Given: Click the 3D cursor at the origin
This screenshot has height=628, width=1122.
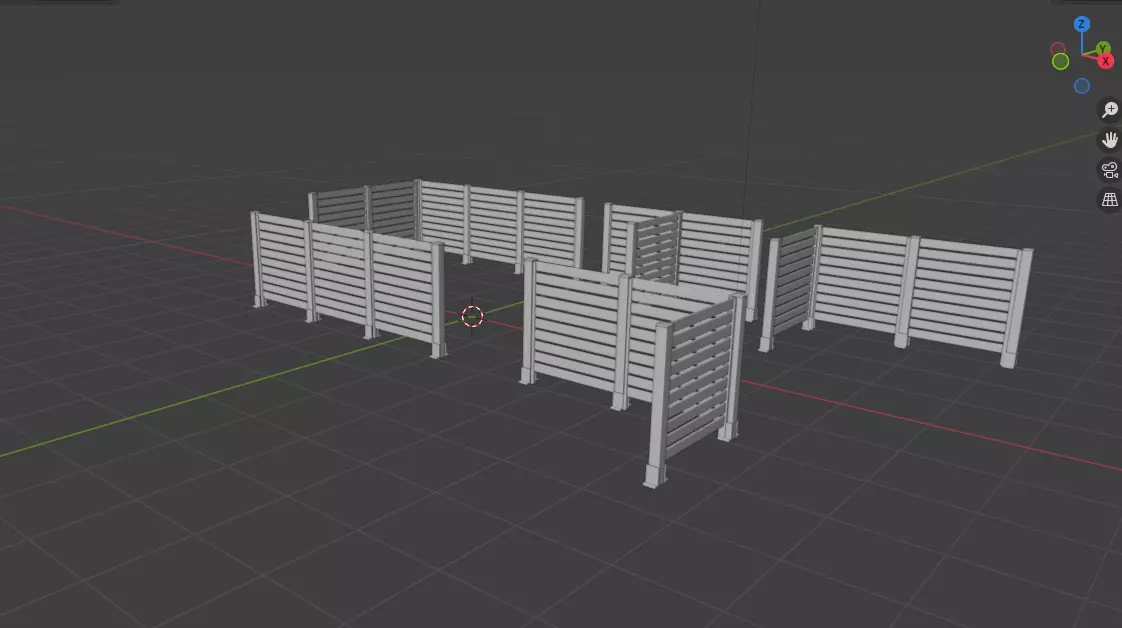Looking at the screenshot, I should pos(472,316).
